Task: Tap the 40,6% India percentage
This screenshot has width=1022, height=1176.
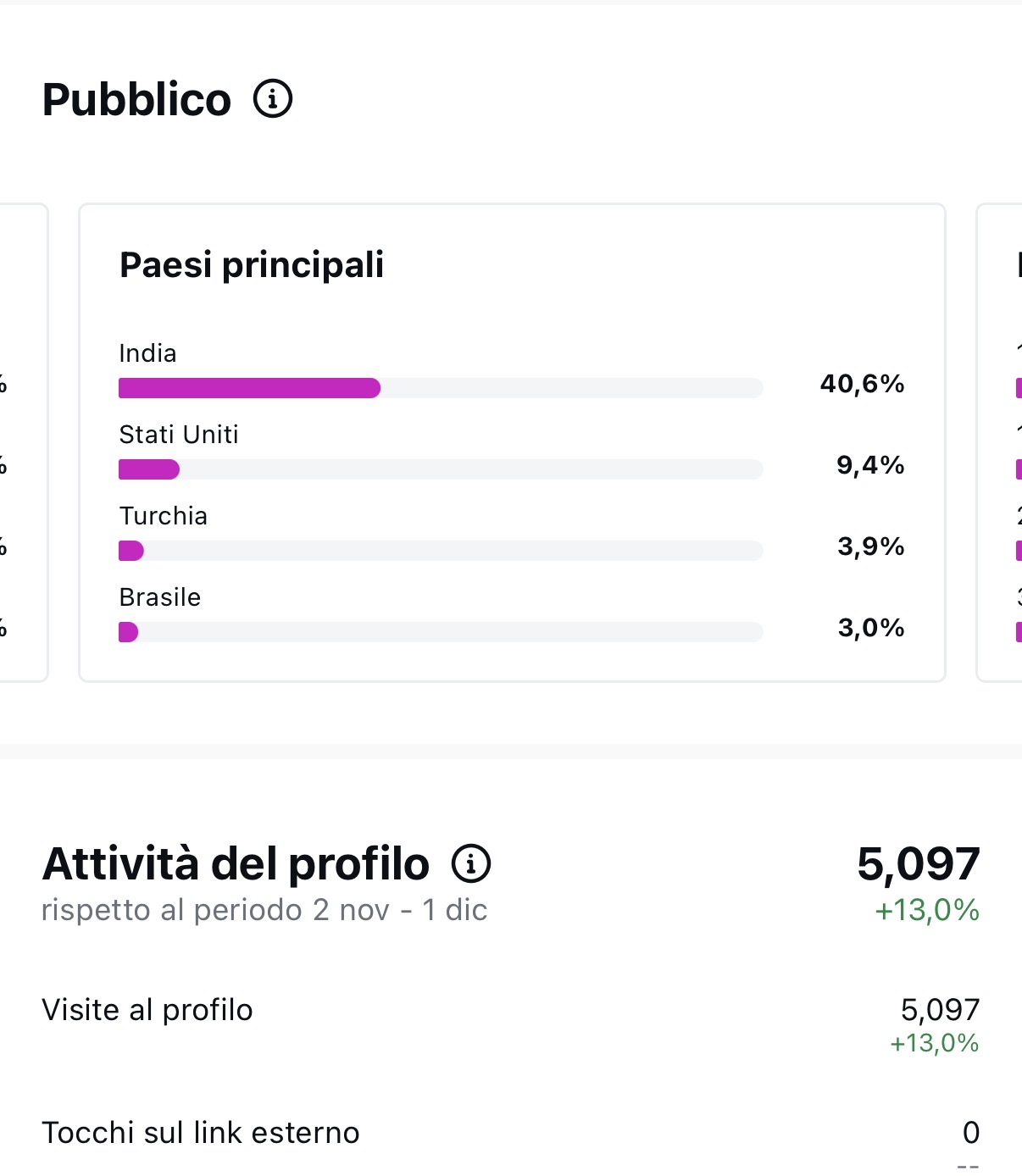Action: point(862,384)
